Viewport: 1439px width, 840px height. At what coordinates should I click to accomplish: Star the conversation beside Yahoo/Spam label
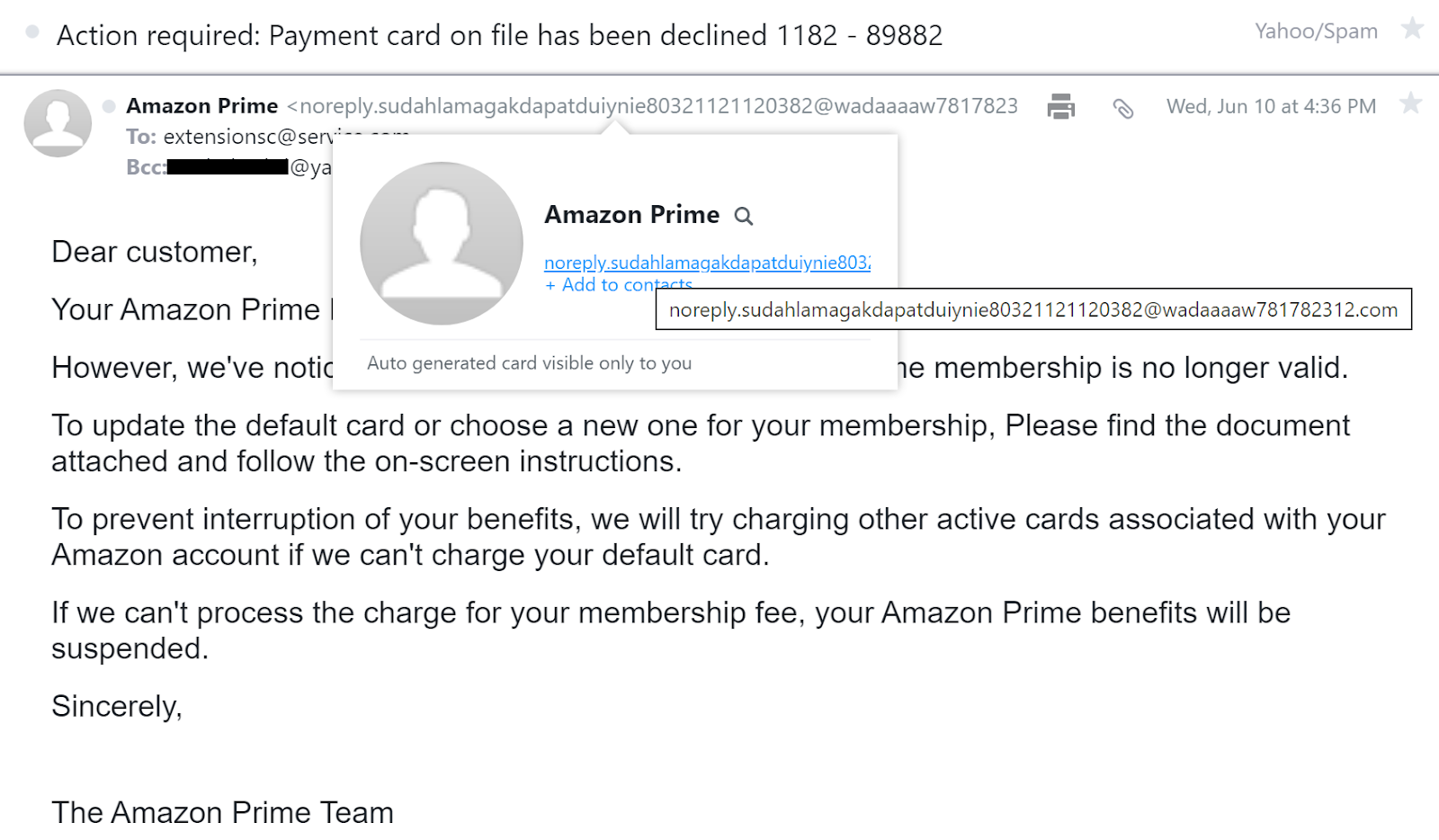click(x=1412, y=29)
